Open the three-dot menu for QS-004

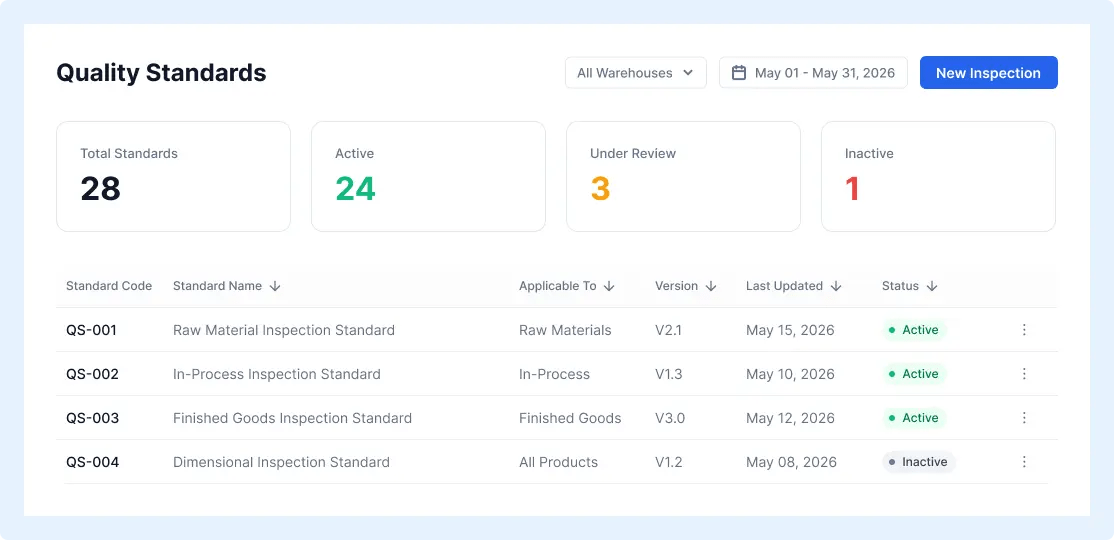(1024, 462)
